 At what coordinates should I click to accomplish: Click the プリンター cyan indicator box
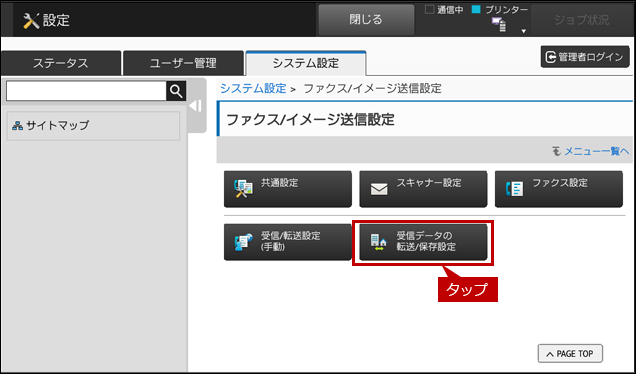476,9
